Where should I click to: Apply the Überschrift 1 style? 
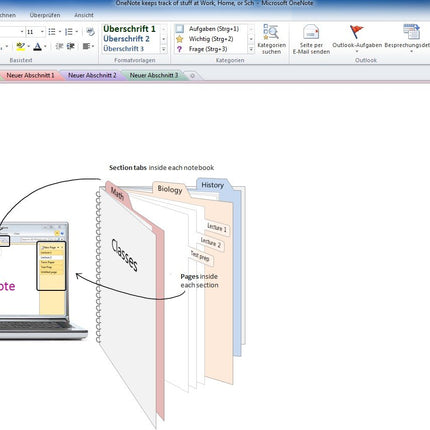tap(129, 29)
